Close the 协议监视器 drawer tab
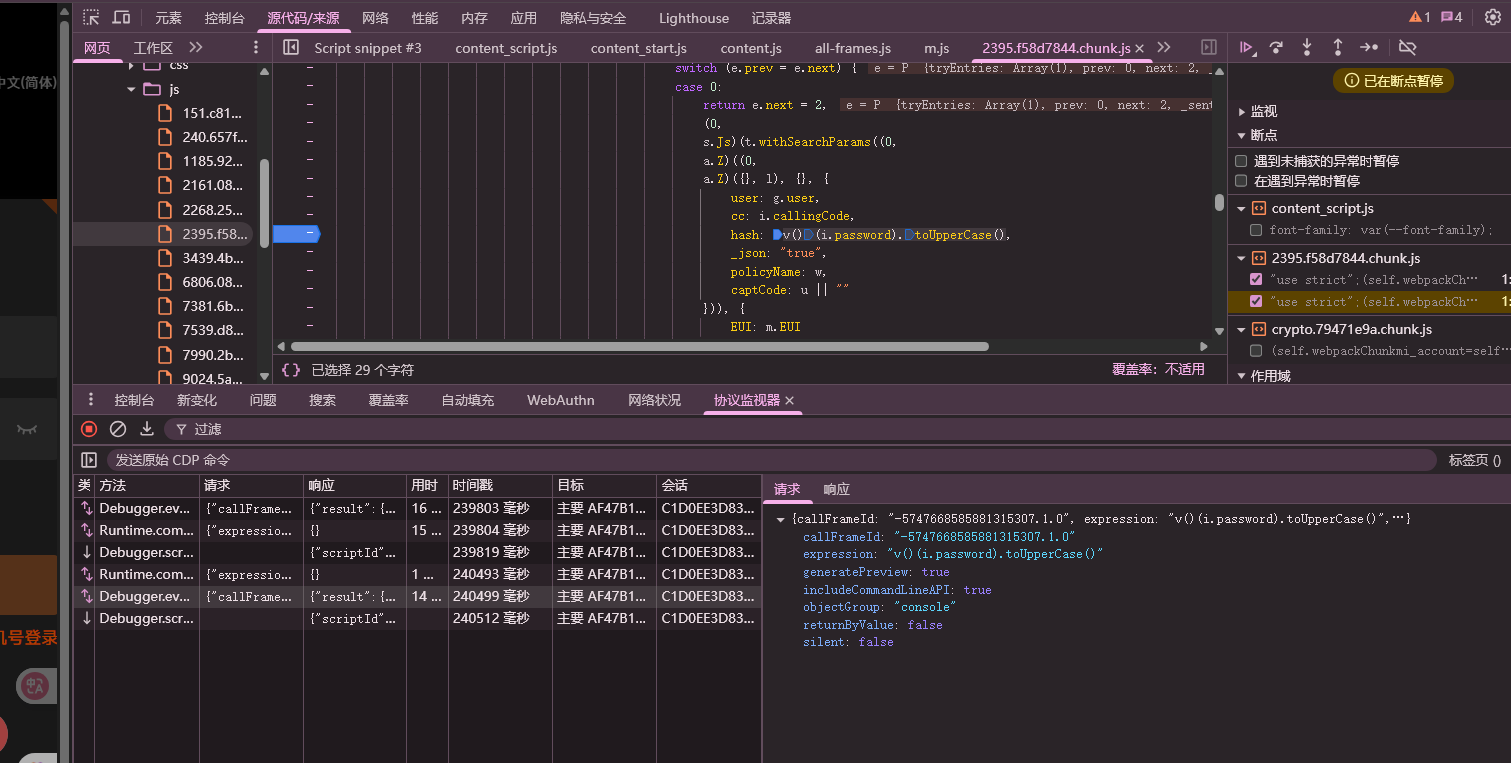1511x763 pixels. 789,400
